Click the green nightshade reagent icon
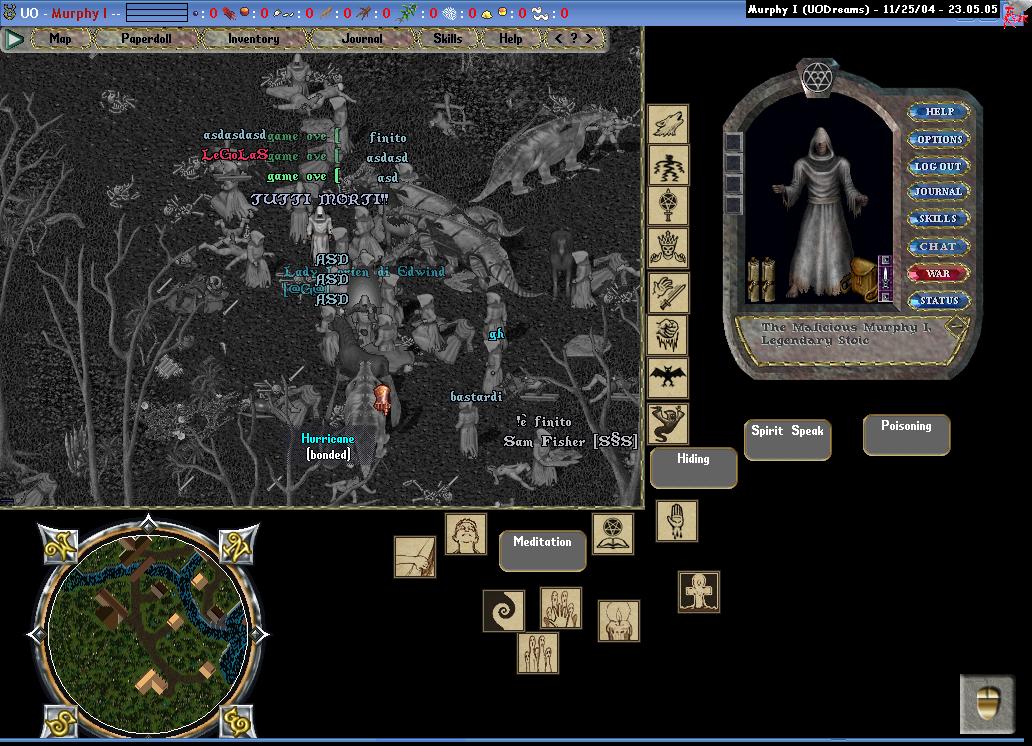This screenshot has width=1032, height=746. point(408,13)
